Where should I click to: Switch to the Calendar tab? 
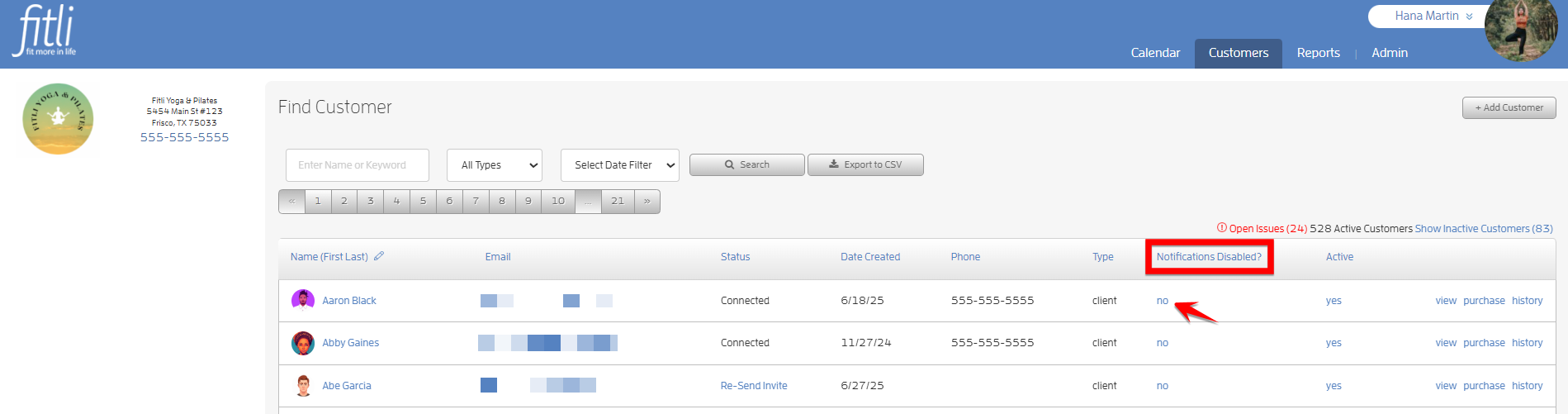pyautogui.click(x=1155, y=53)
